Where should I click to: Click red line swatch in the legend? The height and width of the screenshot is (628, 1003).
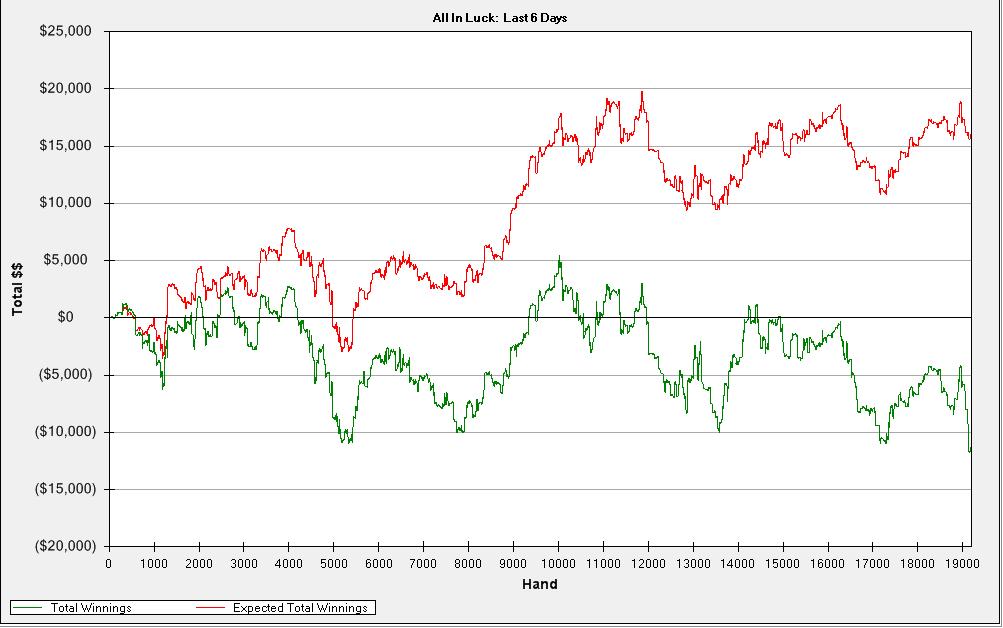212,607
